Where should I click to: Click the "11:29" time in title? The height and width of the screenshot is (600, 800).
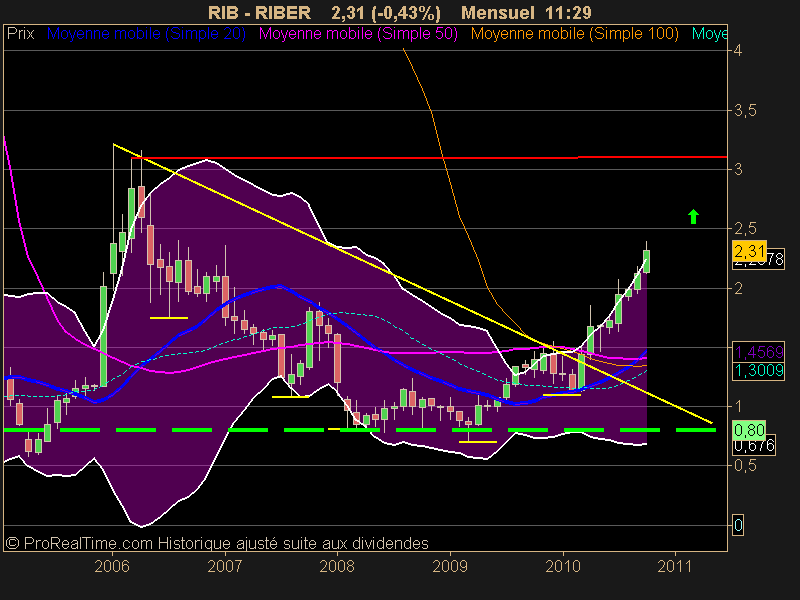click(568, 13)
